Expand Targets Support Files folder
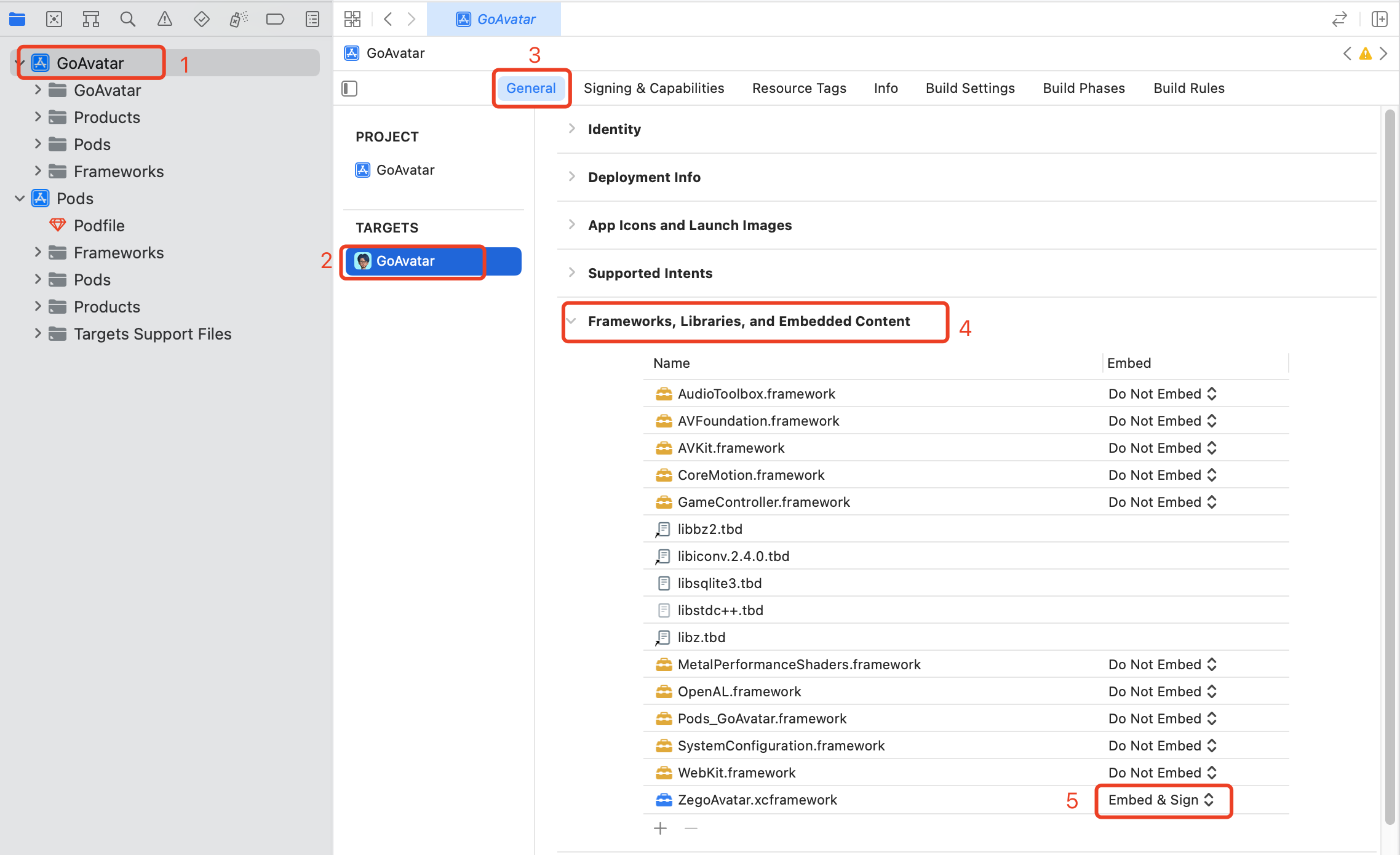1400x855 pixels. 38,333
